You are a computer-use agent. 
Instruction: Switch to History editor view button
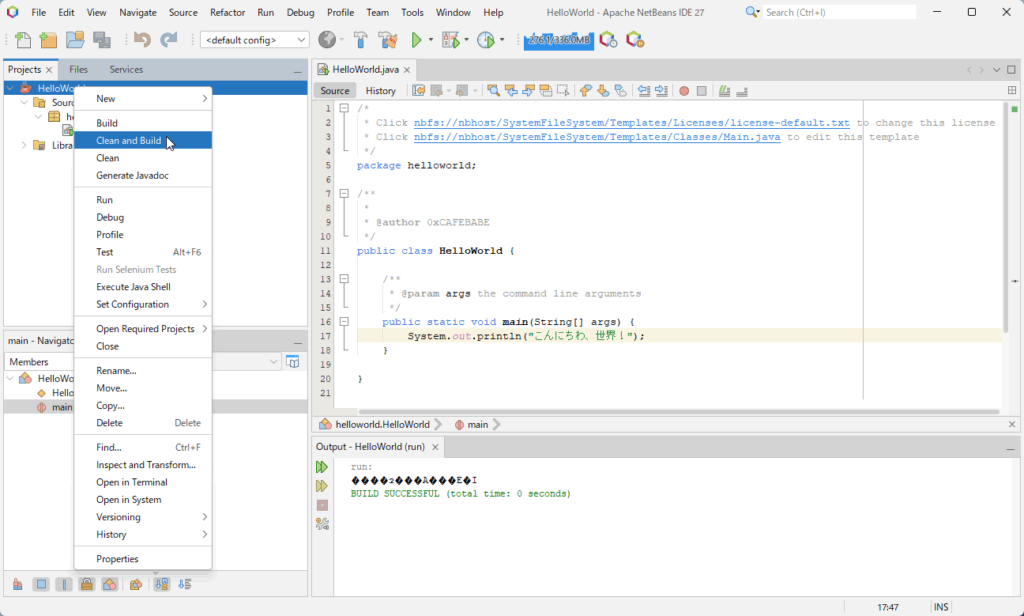[380, 90]
